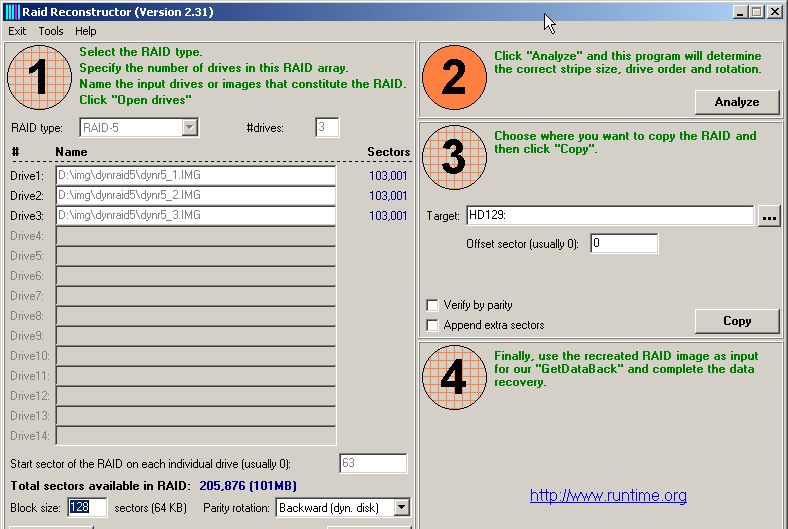Toggle Append extra sectors checkbox
This screenshot has width=788, height=529.
coord(432,325)
